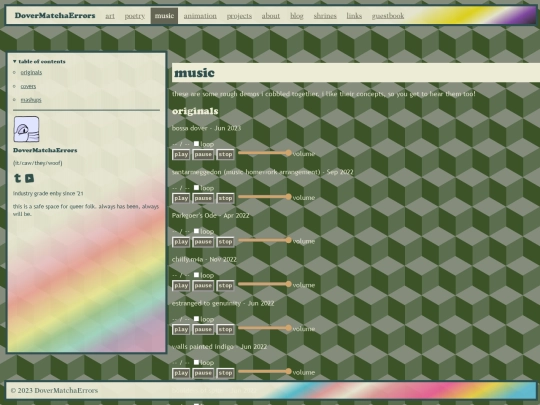Click the 'originals' section heading
540x405 pixels.
195,111
